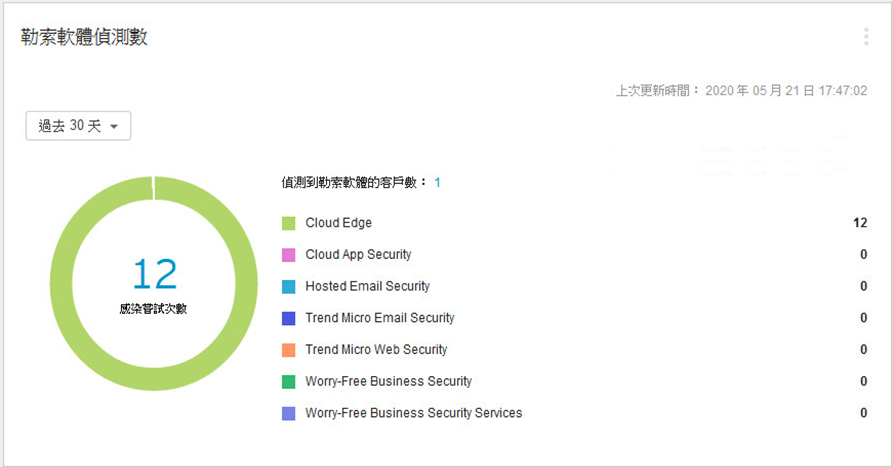Screen dimensions: 892x467
Task: Select the Trend Micro Email Security label
Action: 379,318
